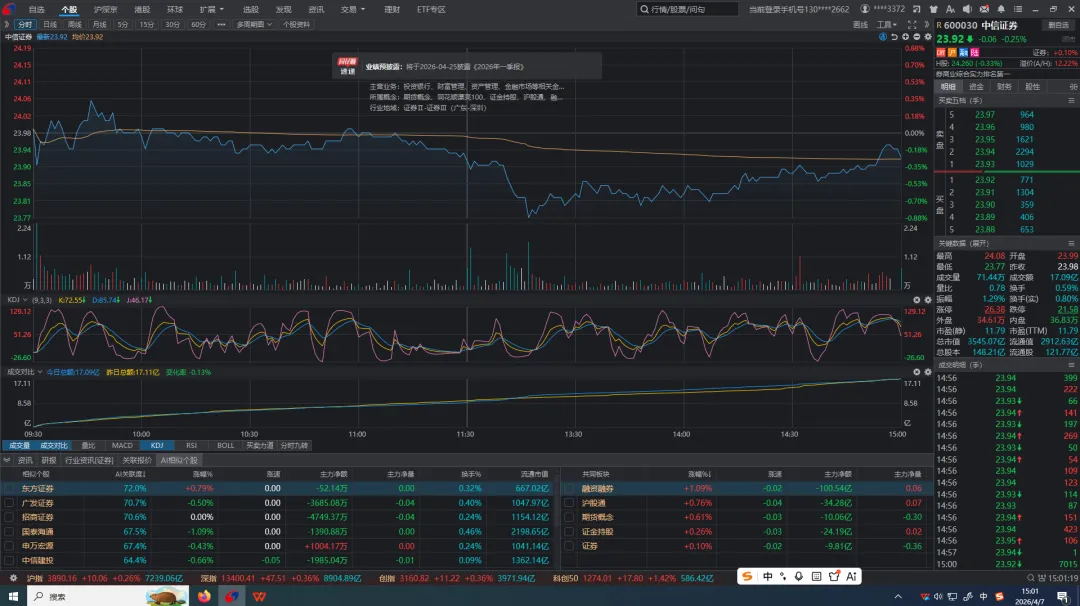This screenshot has height=606, width=1080.
Task: Open the skin theme shirt icon
Action: coord(933,9)
